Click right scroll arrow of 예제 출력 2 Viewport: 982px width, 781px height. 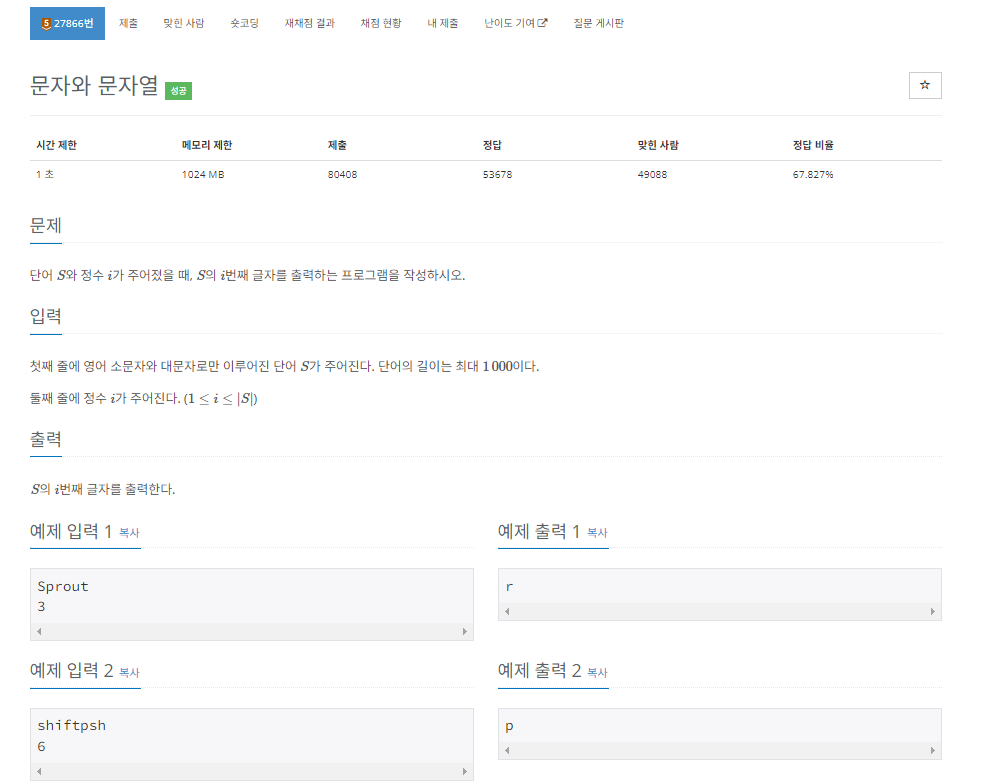933,750
